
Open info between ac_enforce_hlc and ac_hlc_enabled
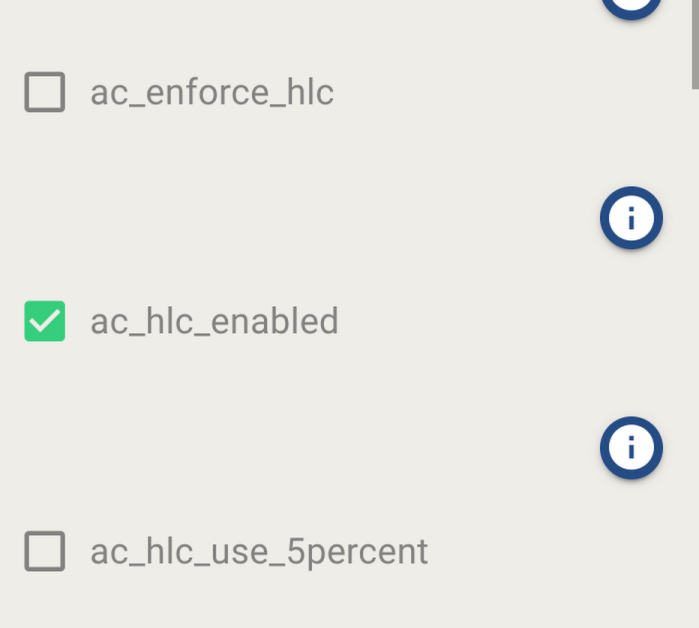631,218
